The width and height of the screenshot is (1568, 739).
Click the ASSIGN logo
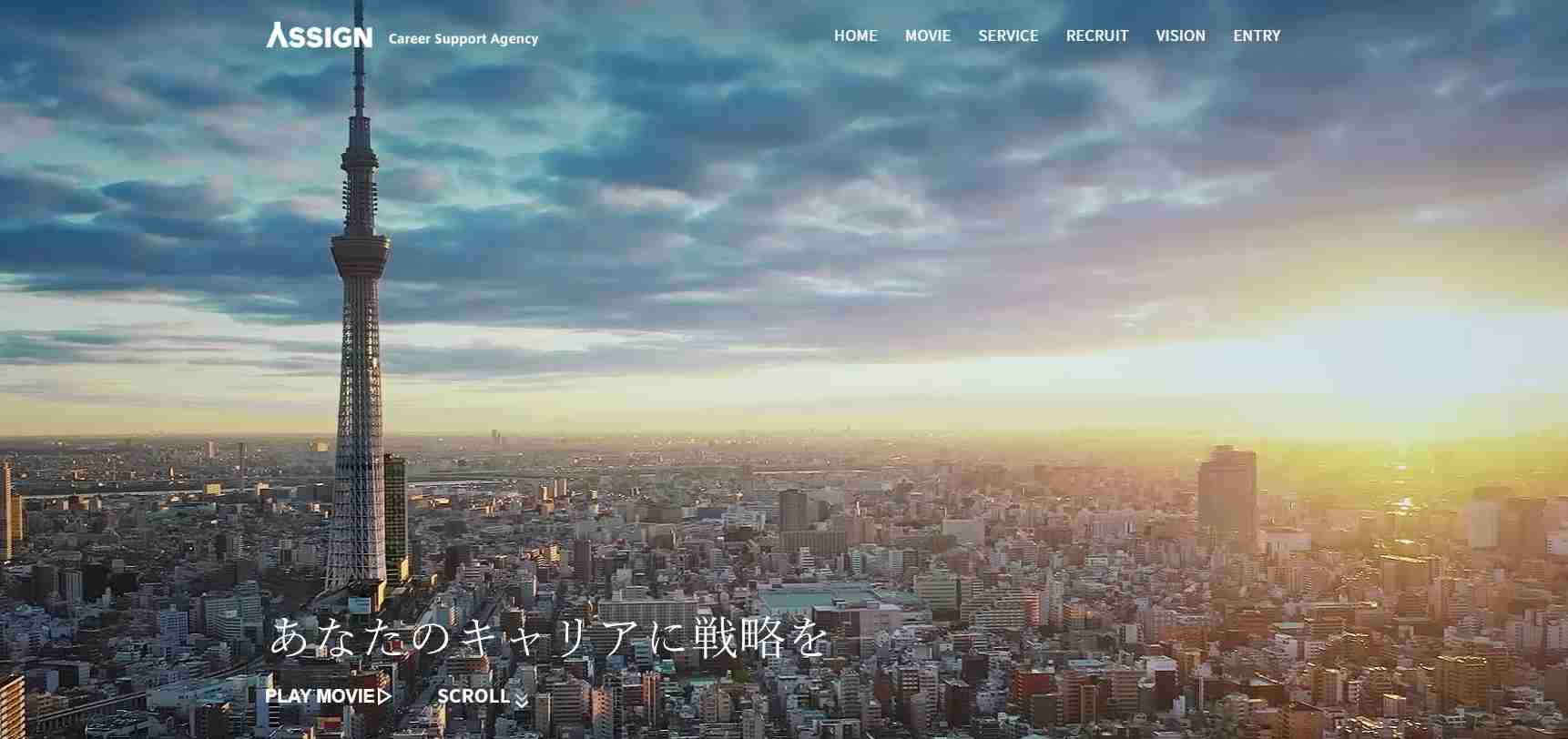click(x=320, y=36)
